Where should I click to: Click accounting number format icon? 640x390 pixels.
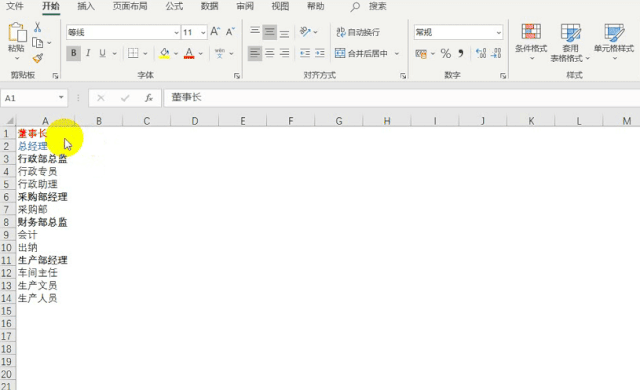(421, 53)
